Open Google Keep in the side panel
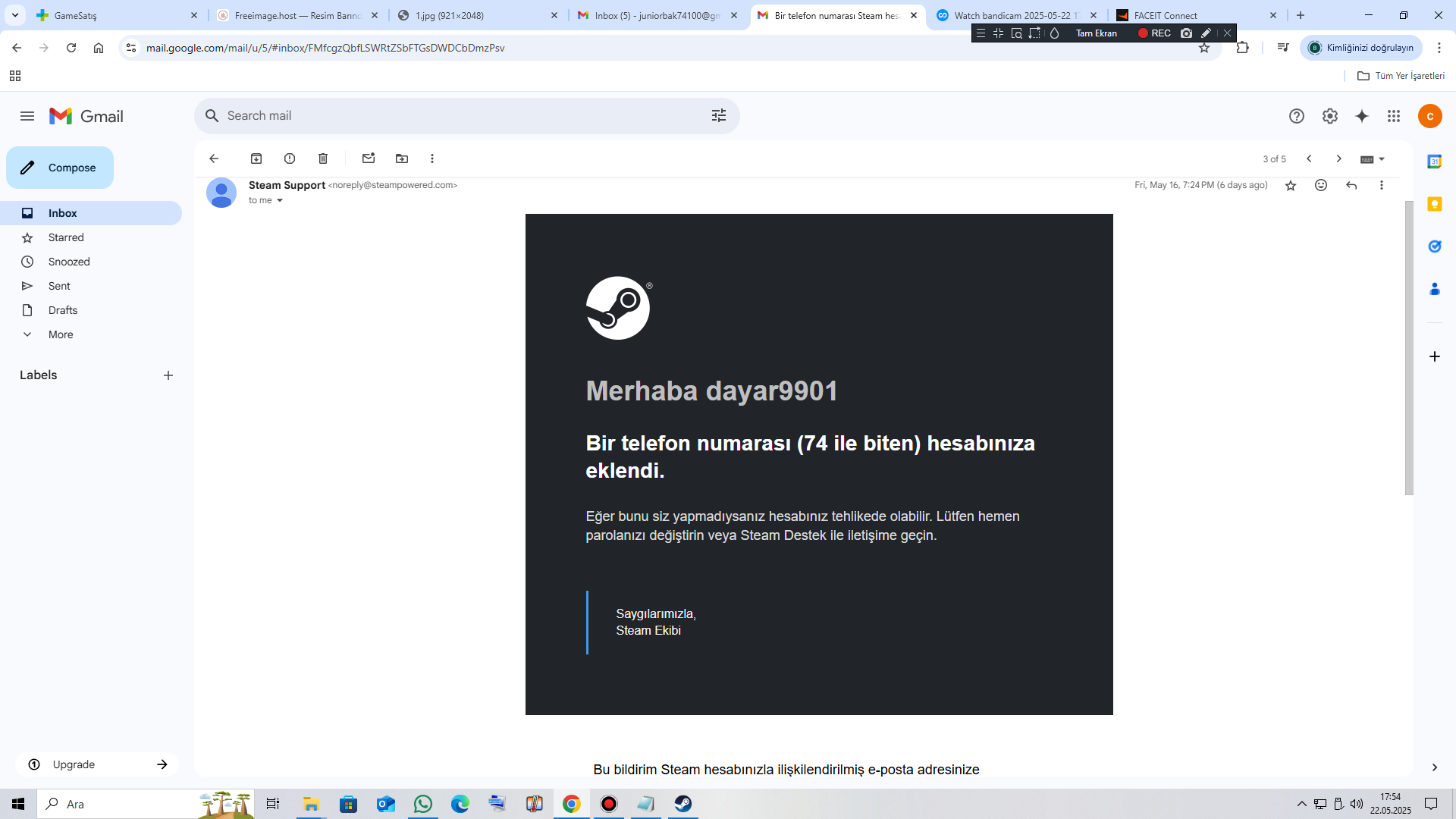Image resolution: width=1456 pixels, height=819 pixels. pyautogui.click(x=1435, y=204)
